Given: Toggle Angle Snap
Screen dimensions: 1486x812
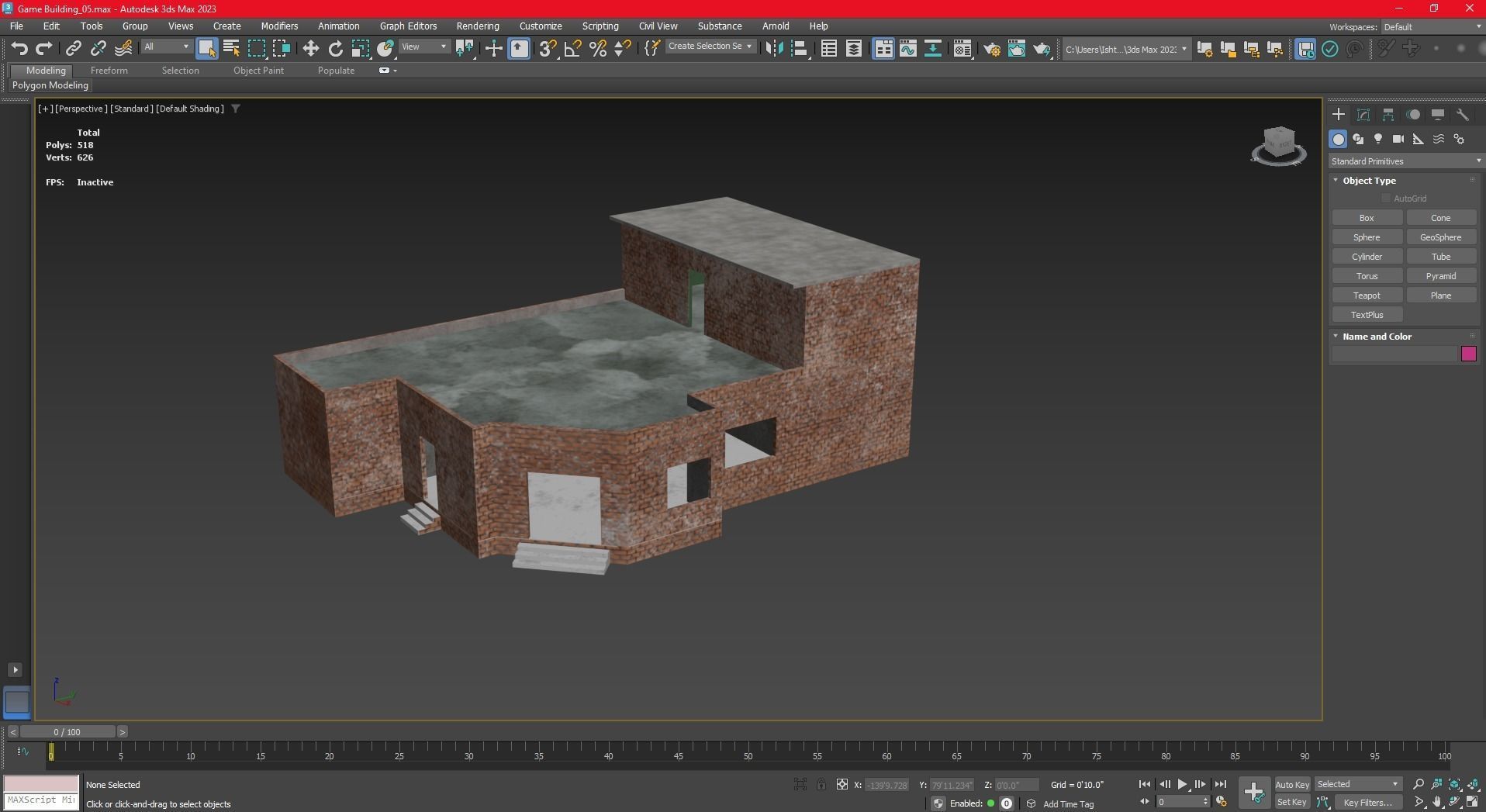Looking at the screenshot, I should click(x=573, y=49).
